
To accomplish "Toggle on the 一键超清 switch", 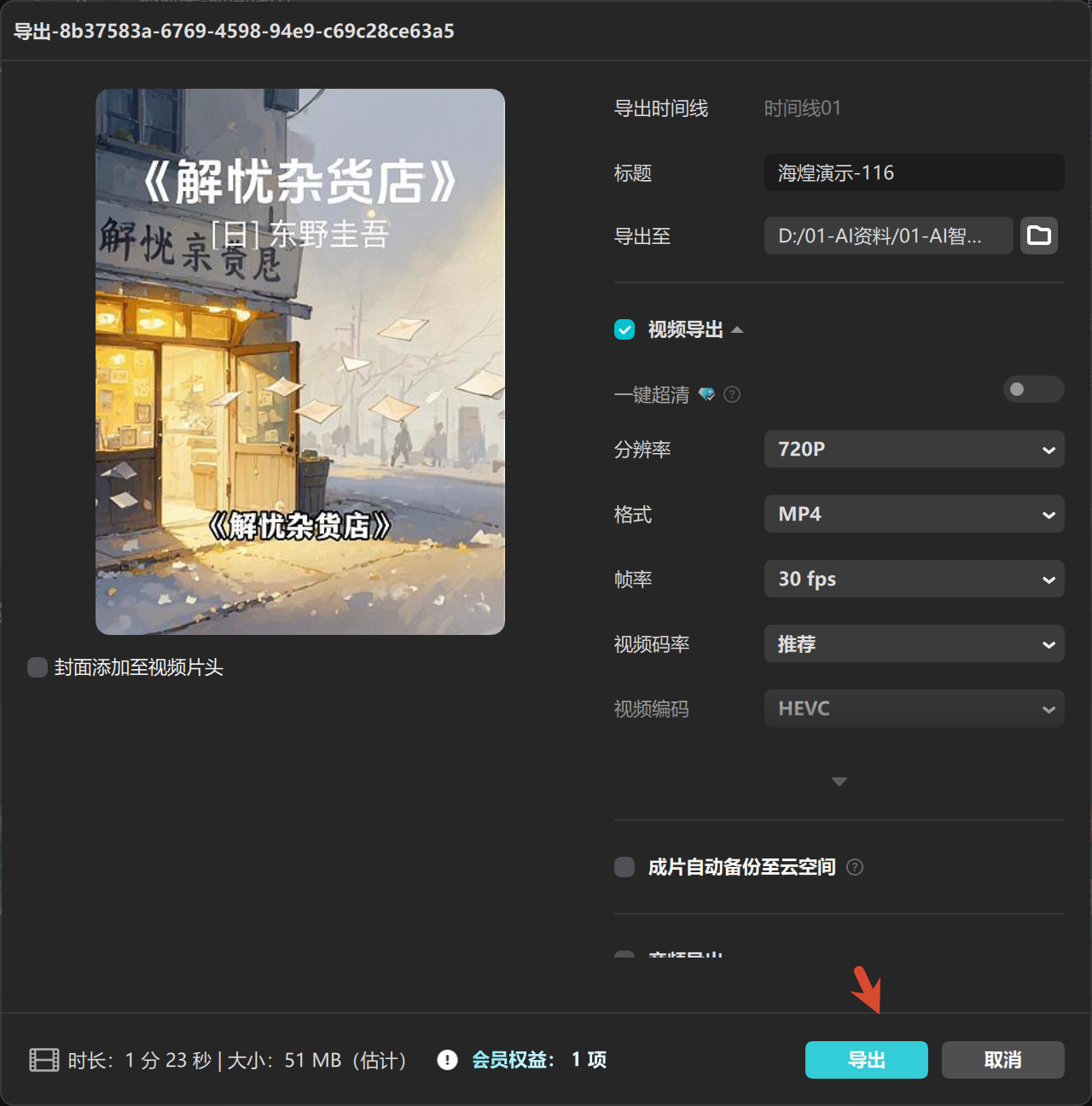I will pyautogui.click(x=1033, y=389).
